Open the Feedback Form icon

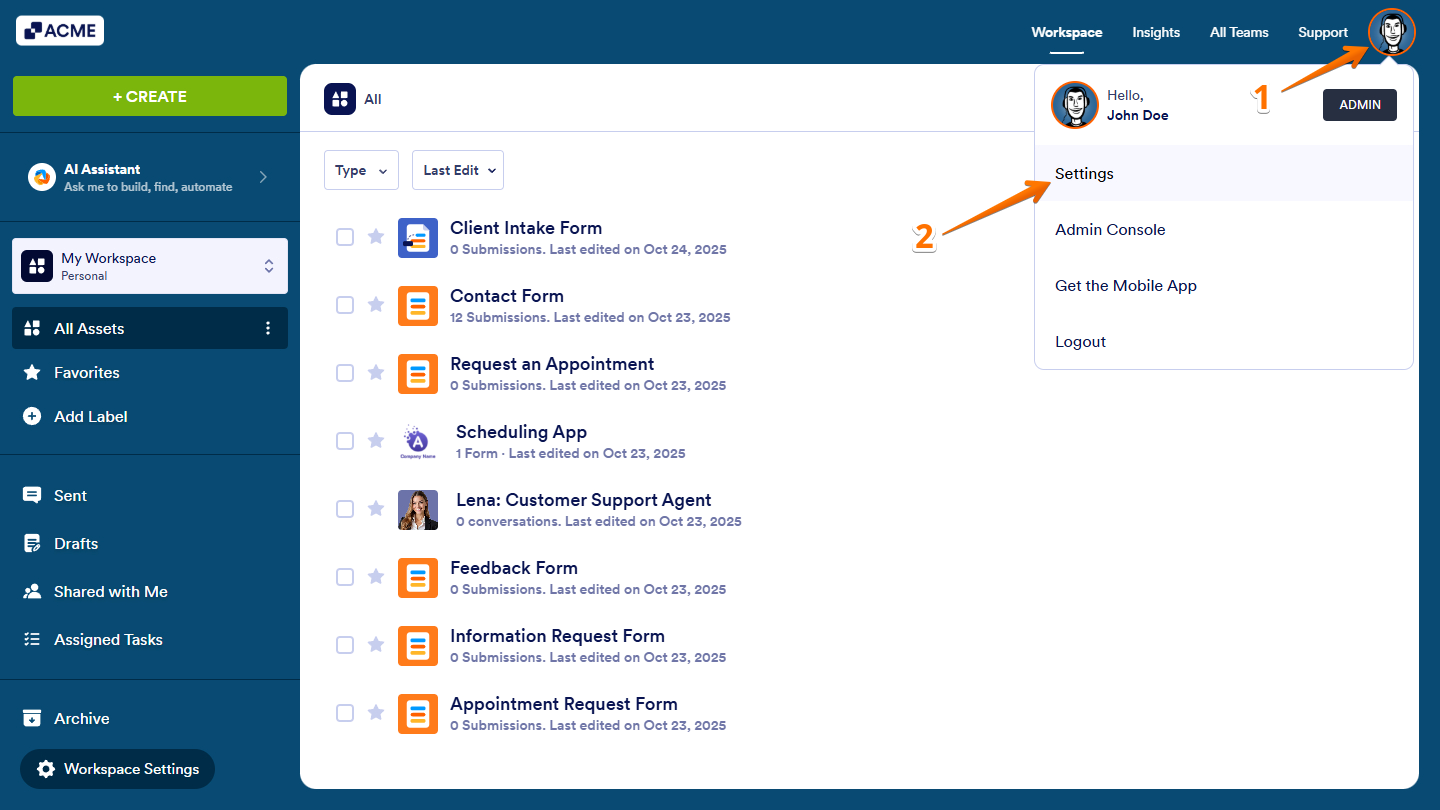(x=417, y=577)
